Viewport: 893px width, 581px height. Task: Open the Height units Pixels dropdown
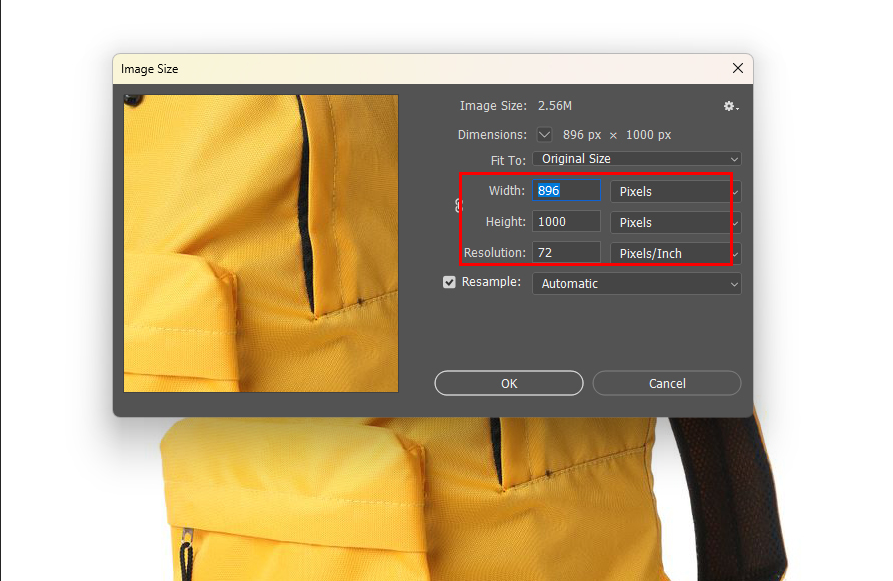tap(674, 222)
